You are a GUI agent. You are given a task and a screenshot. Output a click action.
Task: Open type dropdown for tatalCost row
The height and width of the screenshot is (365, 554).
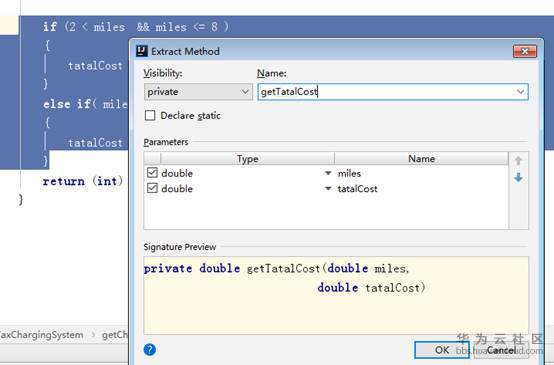[328, 189]
